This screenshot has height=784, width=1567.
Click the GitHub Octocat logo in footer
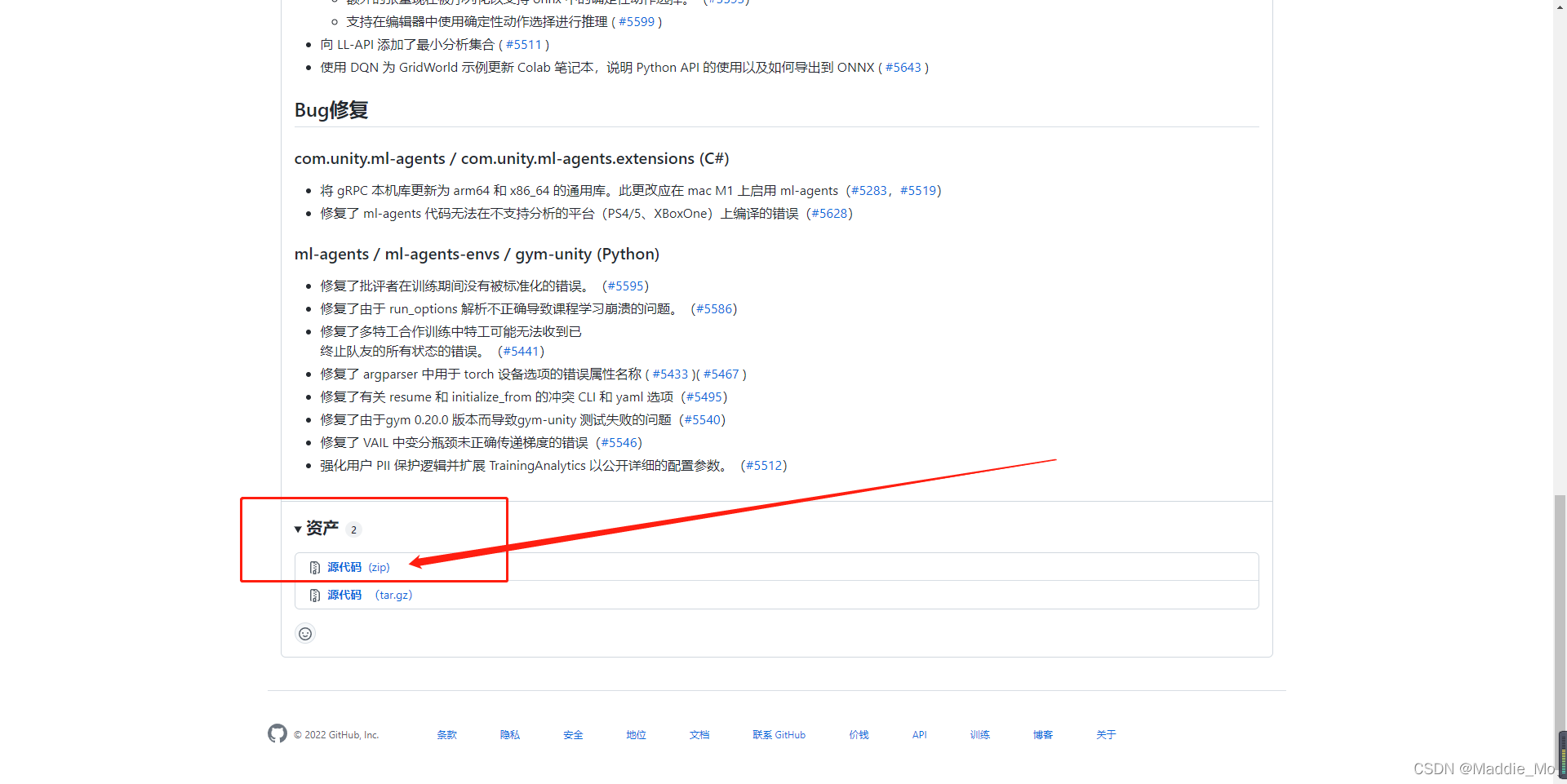(x=277, y=733)
